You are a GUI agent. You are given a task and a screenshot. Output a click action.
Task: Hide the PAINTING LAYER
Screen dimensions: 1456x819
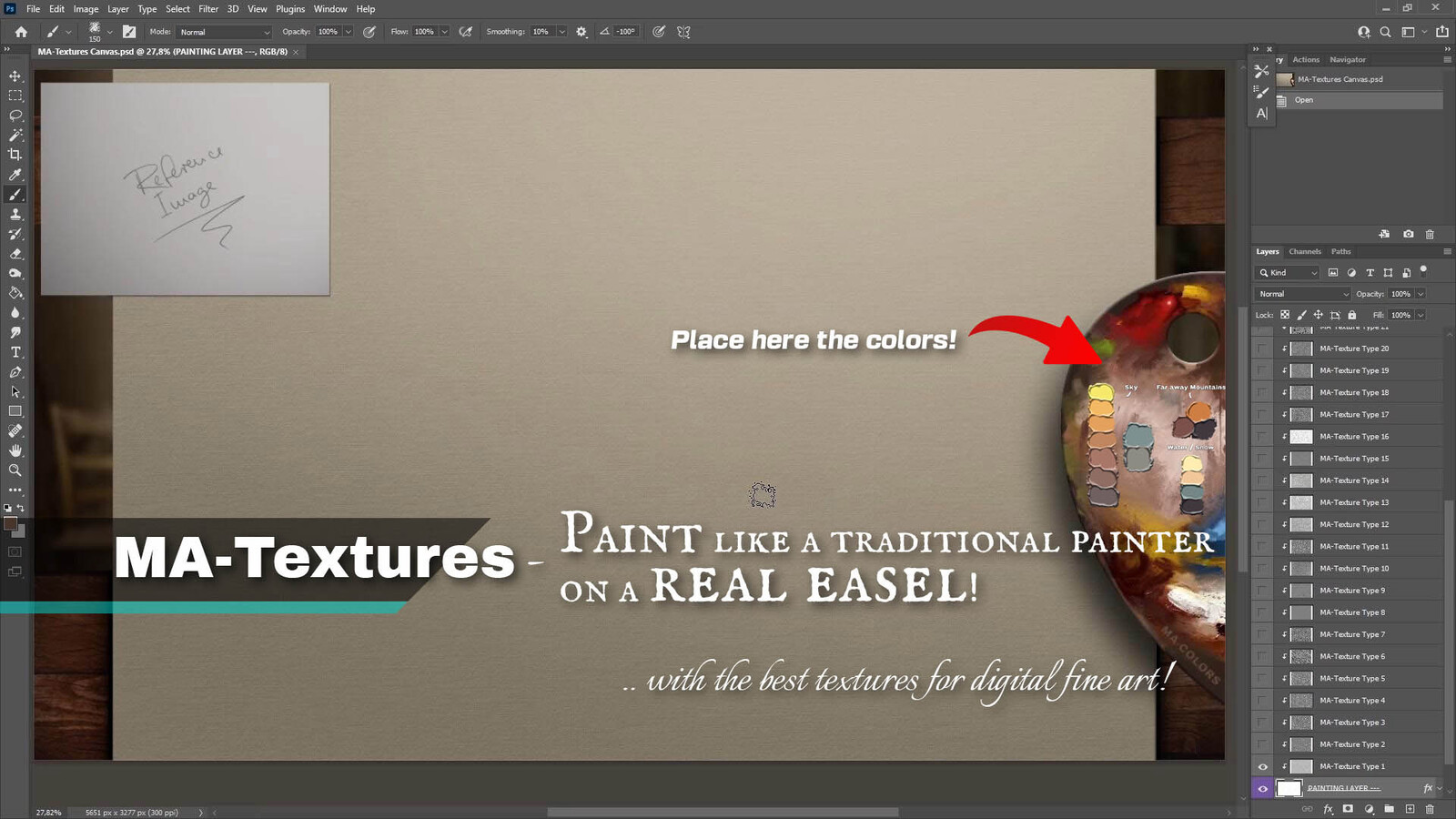click(1262, 788)
